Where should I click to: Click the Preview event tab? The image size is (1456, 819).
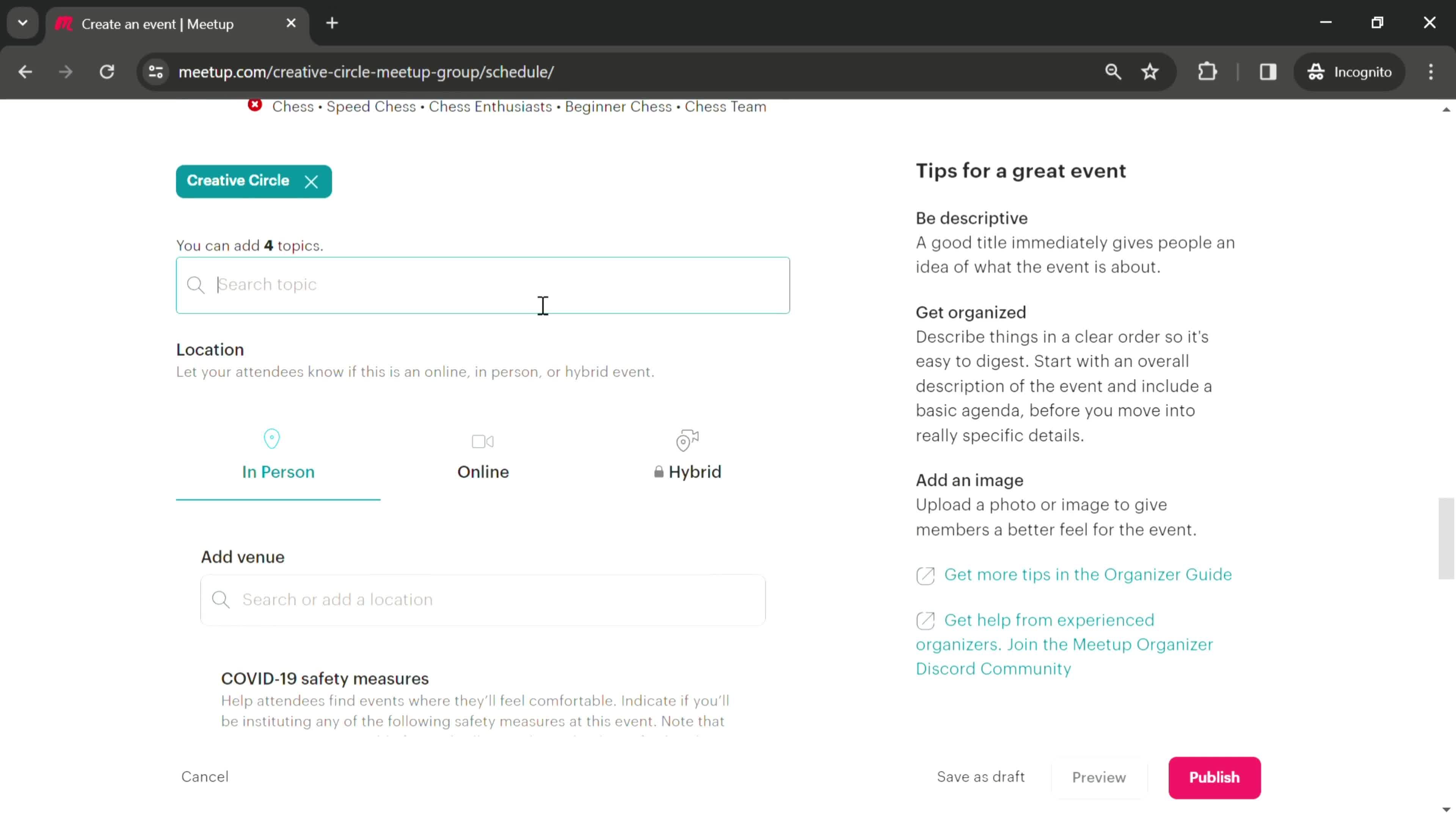point(1099,777)
